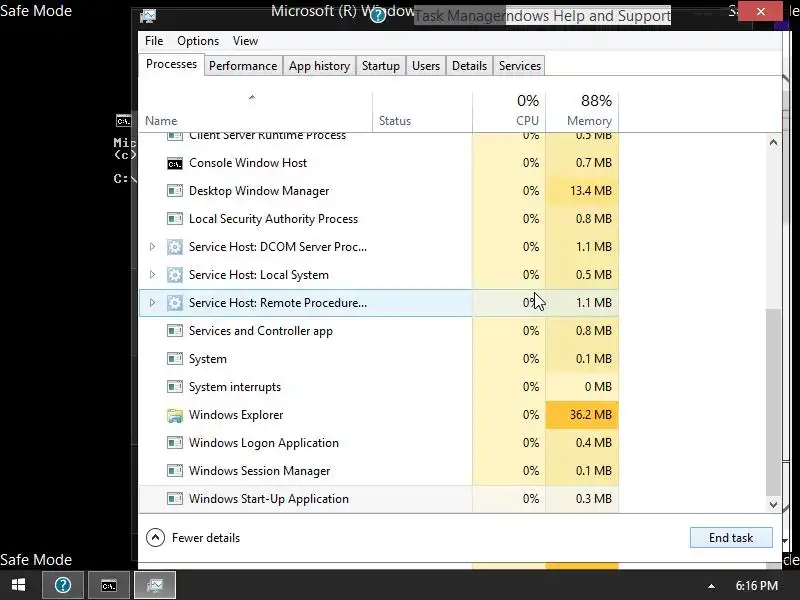Click the End task button
The width and height of the screenshot is (800, 600).
731,538
